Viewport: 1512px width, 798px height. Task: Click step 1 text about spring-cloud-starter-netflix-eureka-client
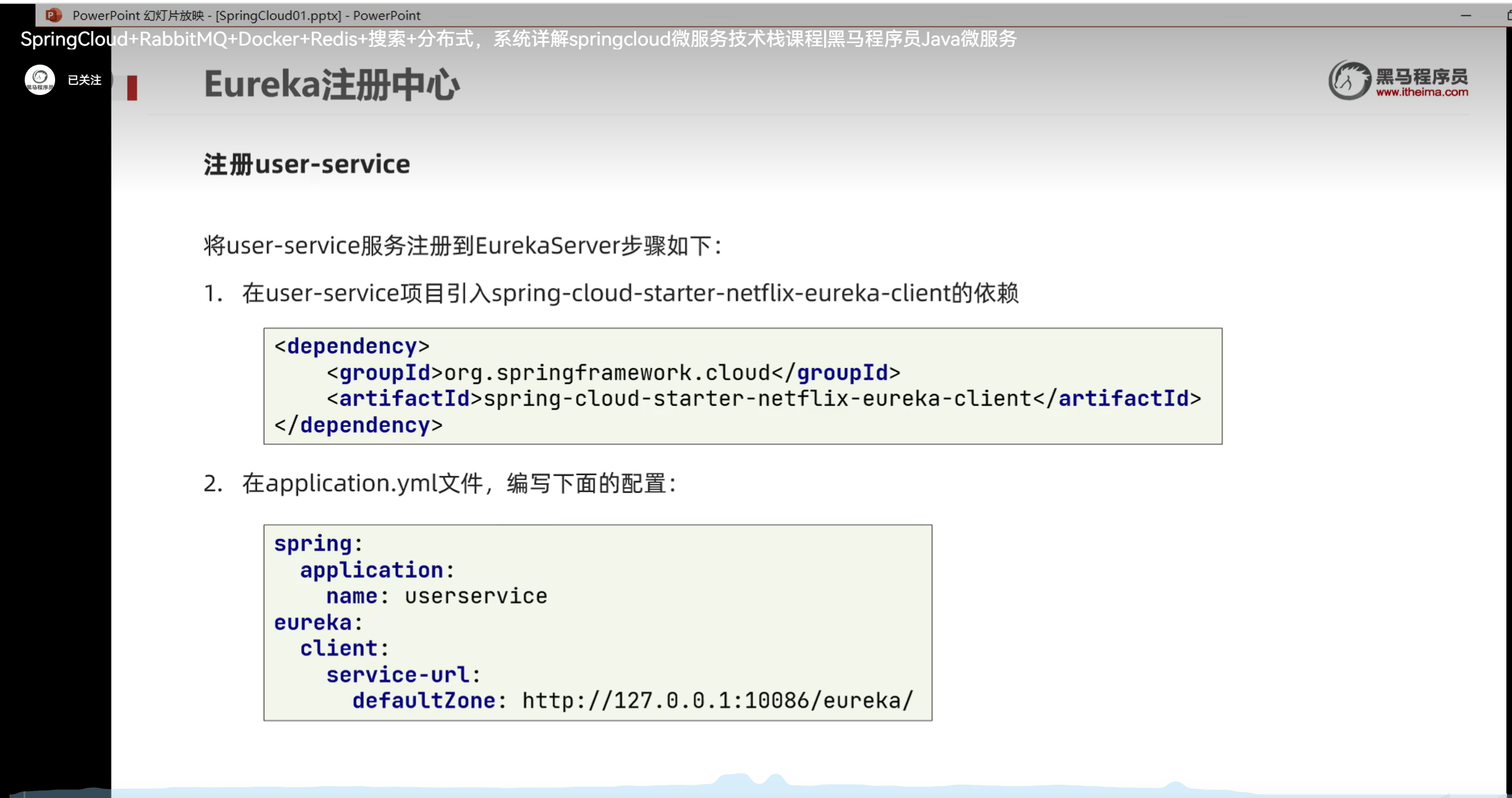[629, 293]
